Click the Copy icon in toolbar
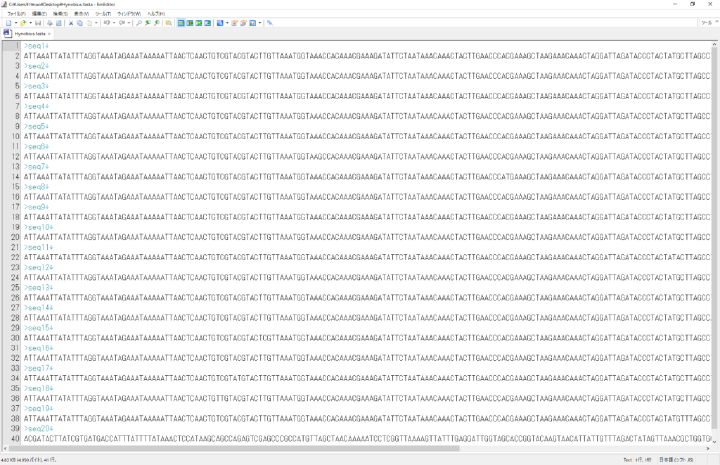720x465 pixels. point(80,22)
